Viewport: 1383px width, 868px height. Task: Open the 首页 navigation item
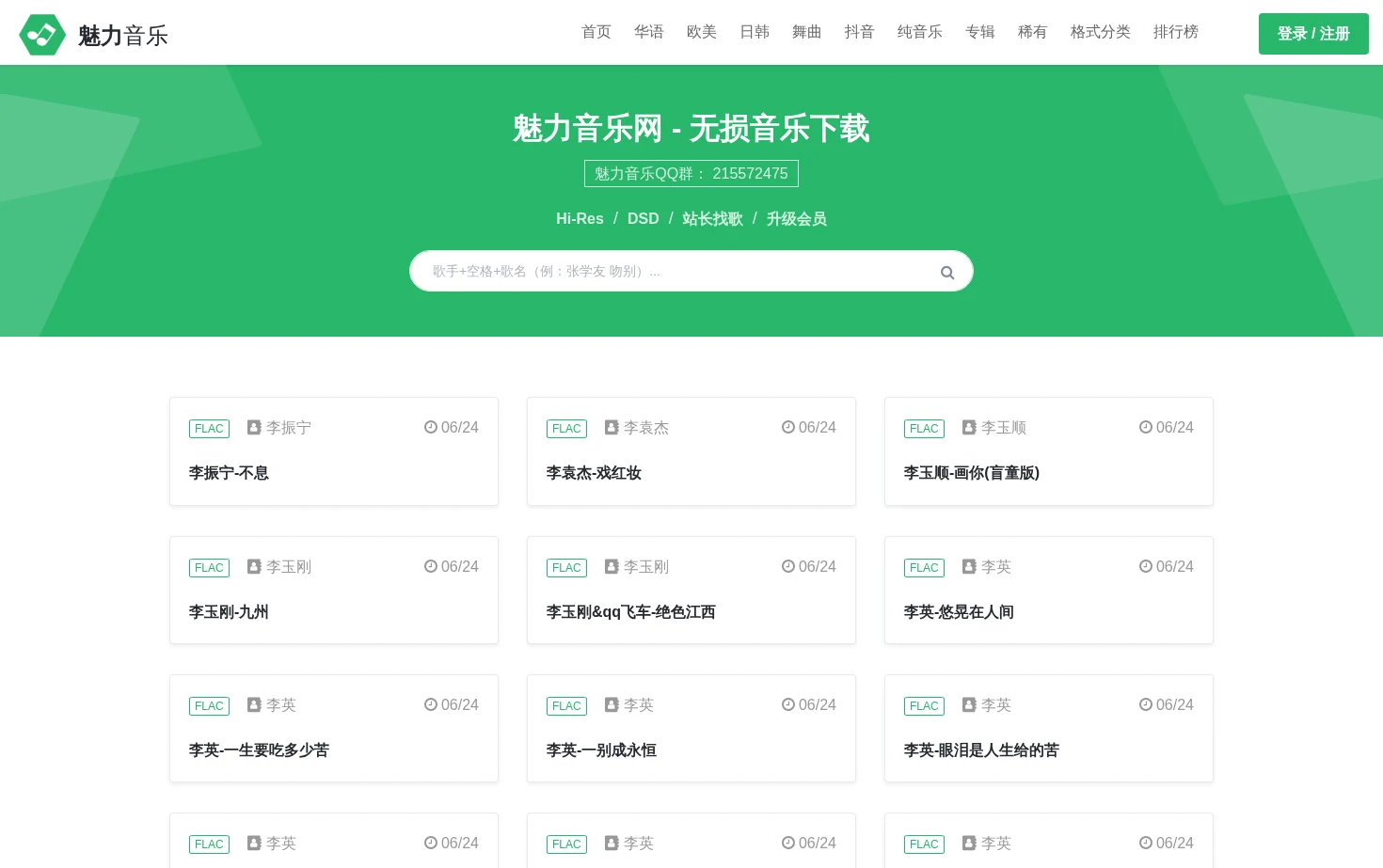point(596,32)
